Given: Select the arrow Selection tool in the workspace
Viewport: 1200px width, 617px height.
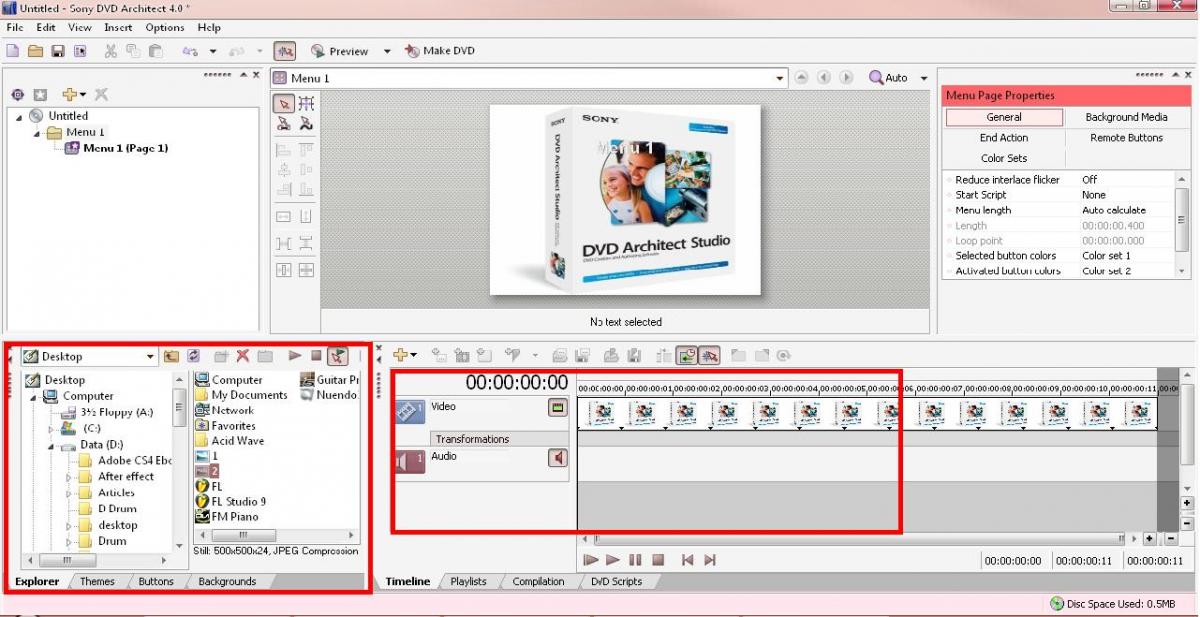Looking at the screenshot, I should coord(284,103).
